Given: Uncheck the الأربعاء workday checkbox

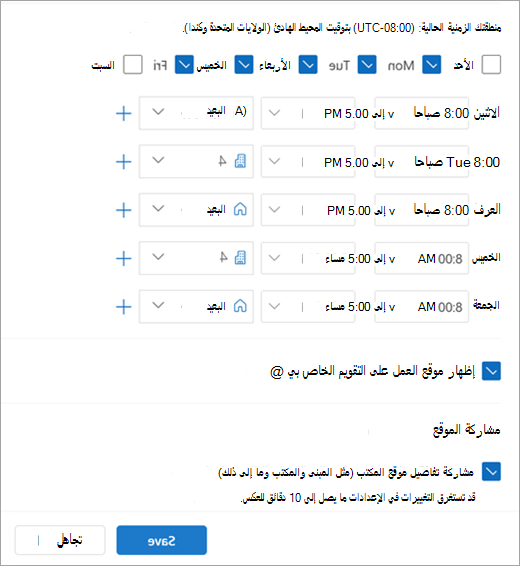Looking at the screenshot, I should point(308,65).
